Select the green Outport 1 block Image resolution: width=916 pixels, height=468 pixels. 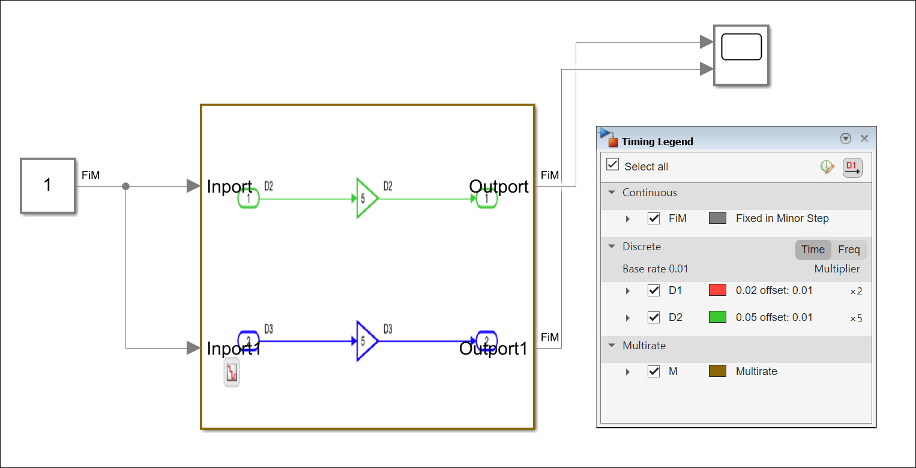[487, 199]
